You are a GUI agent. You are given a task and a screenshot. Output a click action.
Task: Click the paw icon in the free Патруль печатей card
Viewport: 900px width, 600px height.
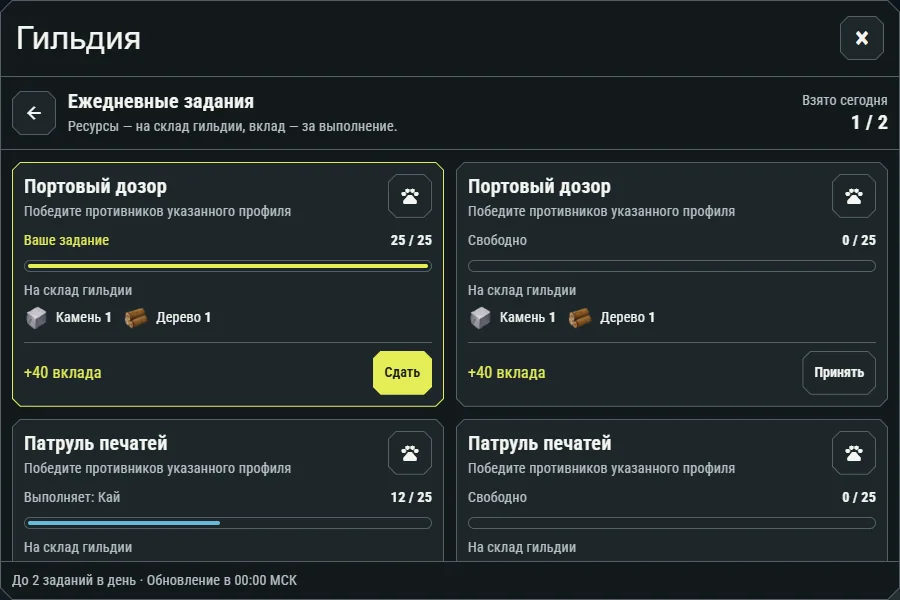854,453
